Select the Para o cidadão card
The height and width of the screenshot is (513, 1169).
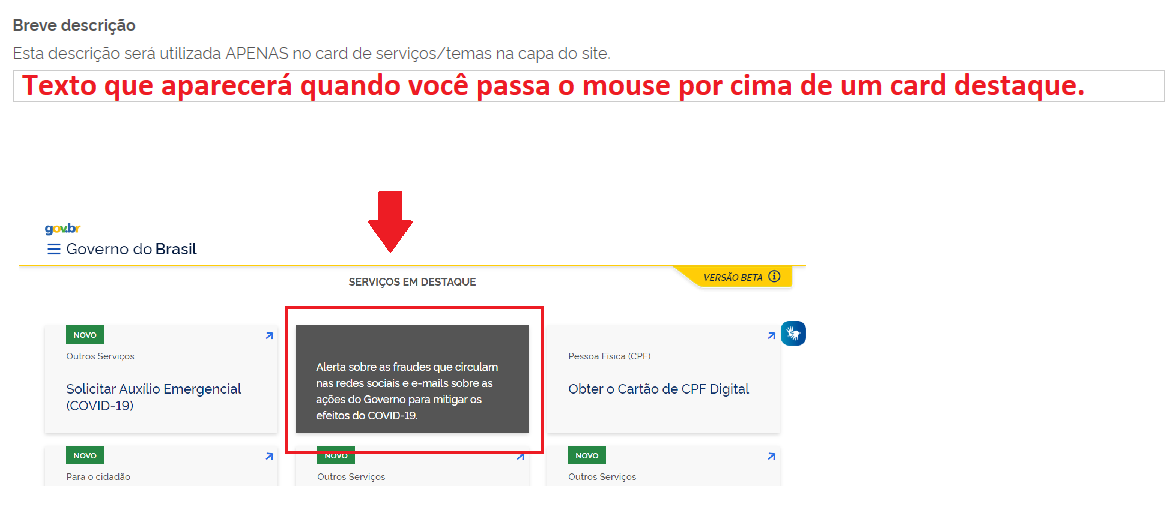[161, 466]
